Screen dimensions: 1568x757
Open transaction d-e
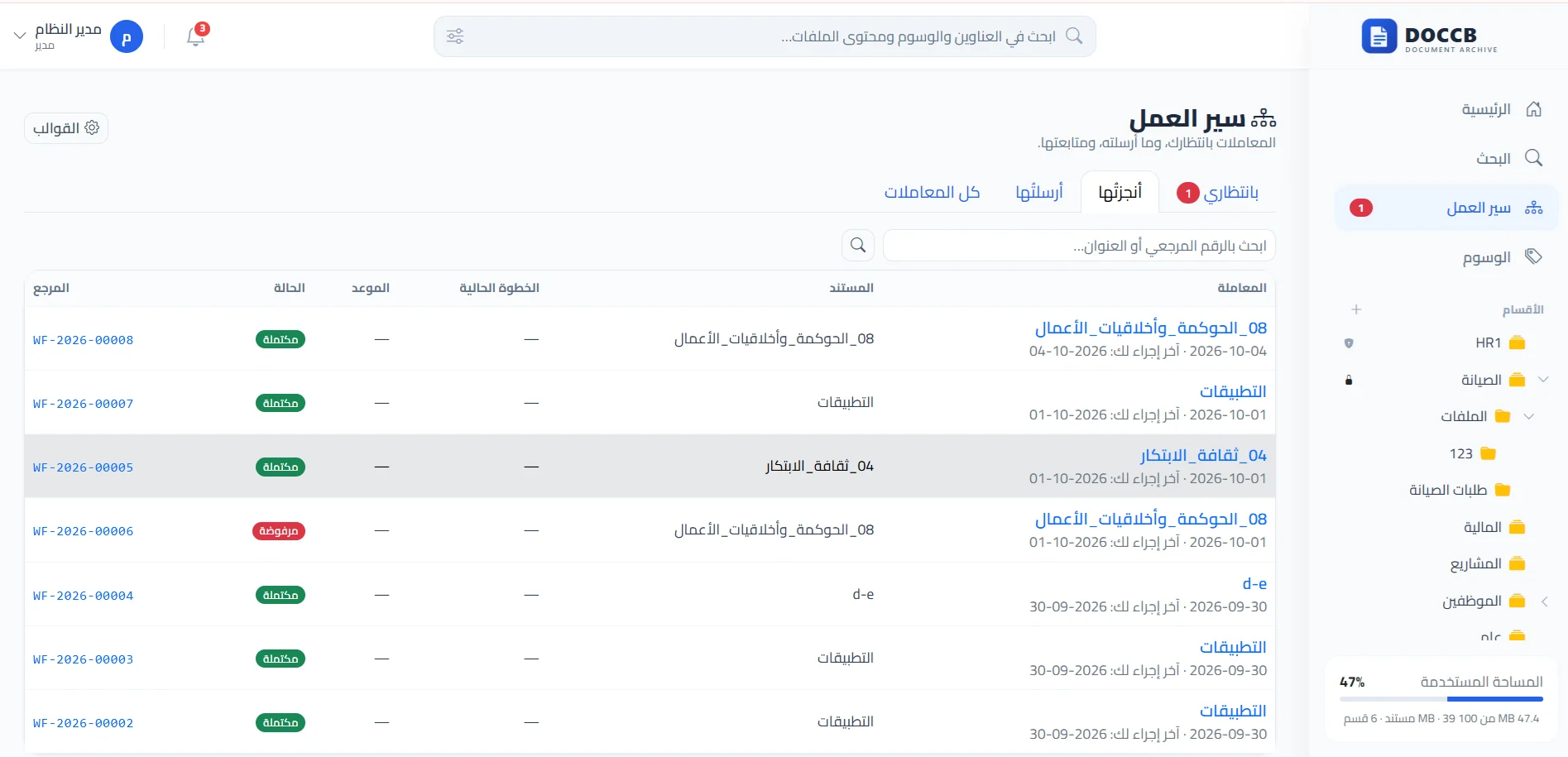coord(1254,583)
